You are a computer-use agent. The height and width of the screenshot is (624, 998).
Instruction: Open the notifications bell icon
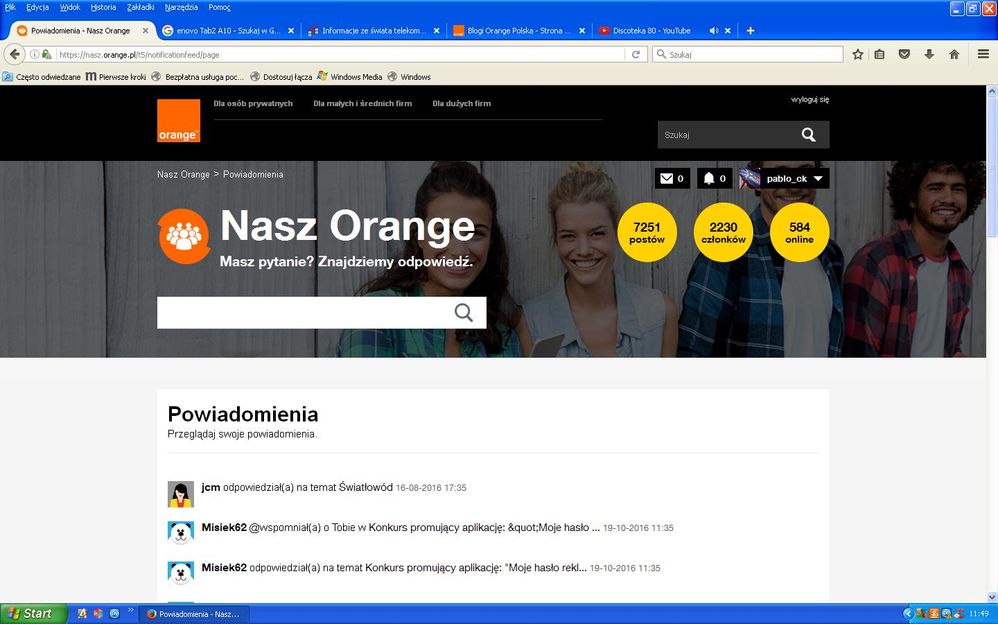(709, 179)
